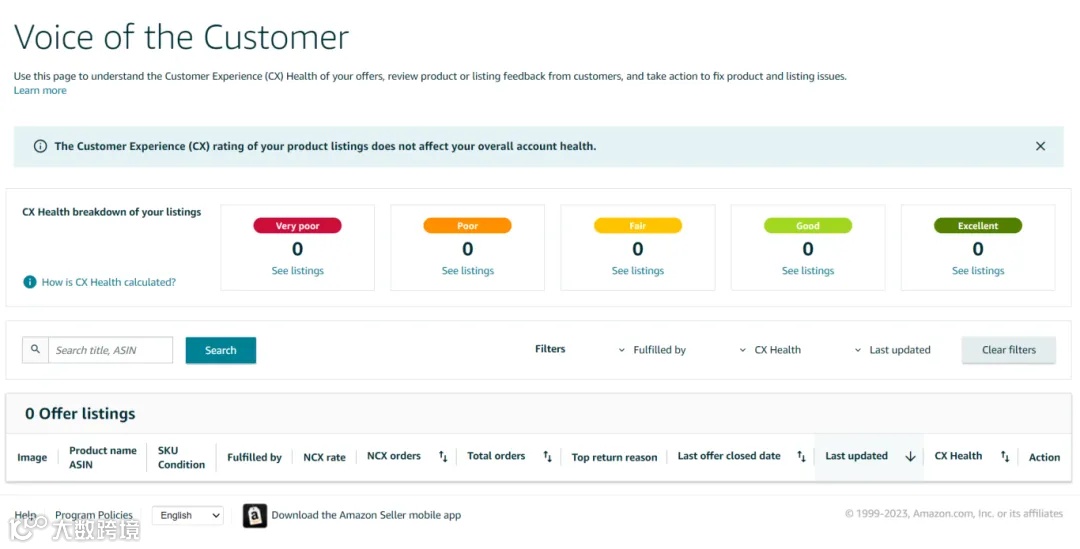Click the Action column header

[x=1044, y=457]
